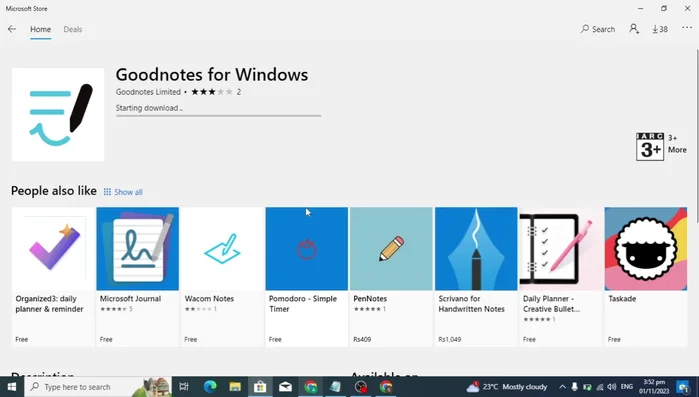Click the microphone icon in the tray
This screenshot has width=699, height=397.
[575, 387]
